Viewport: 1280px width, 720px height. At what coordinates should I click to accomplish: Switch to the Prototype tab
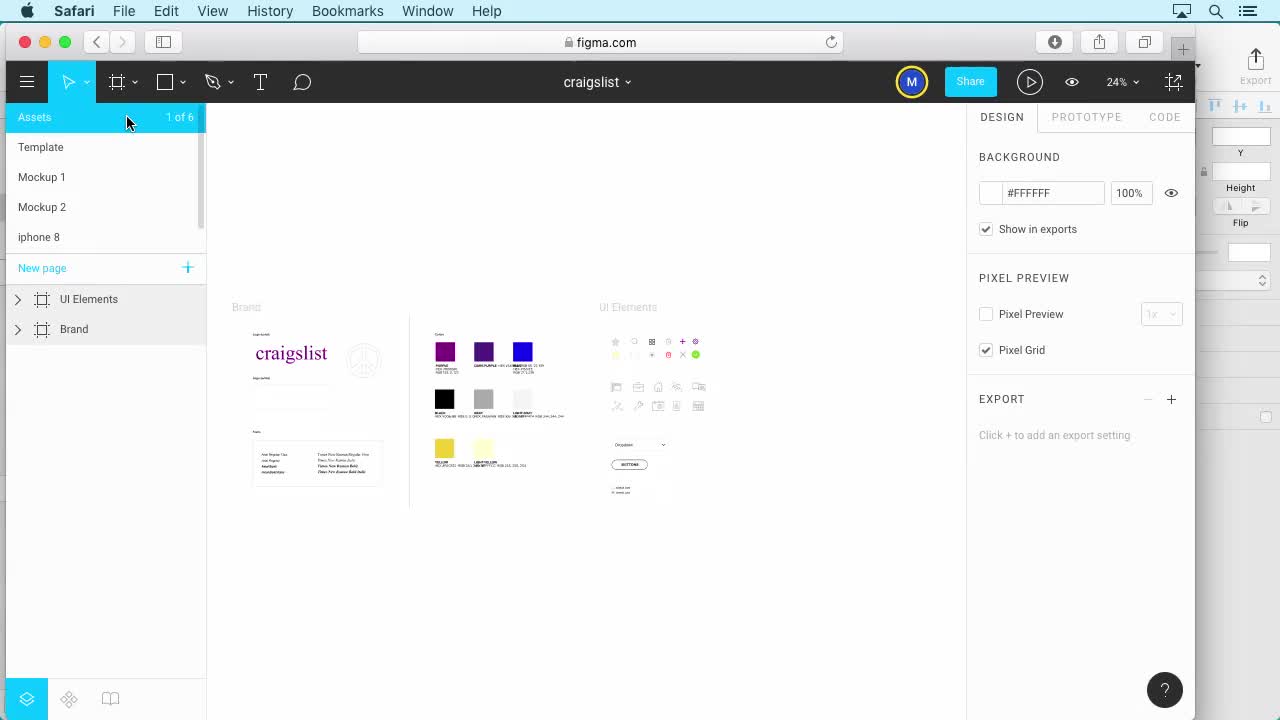(x=1086, y=117)
